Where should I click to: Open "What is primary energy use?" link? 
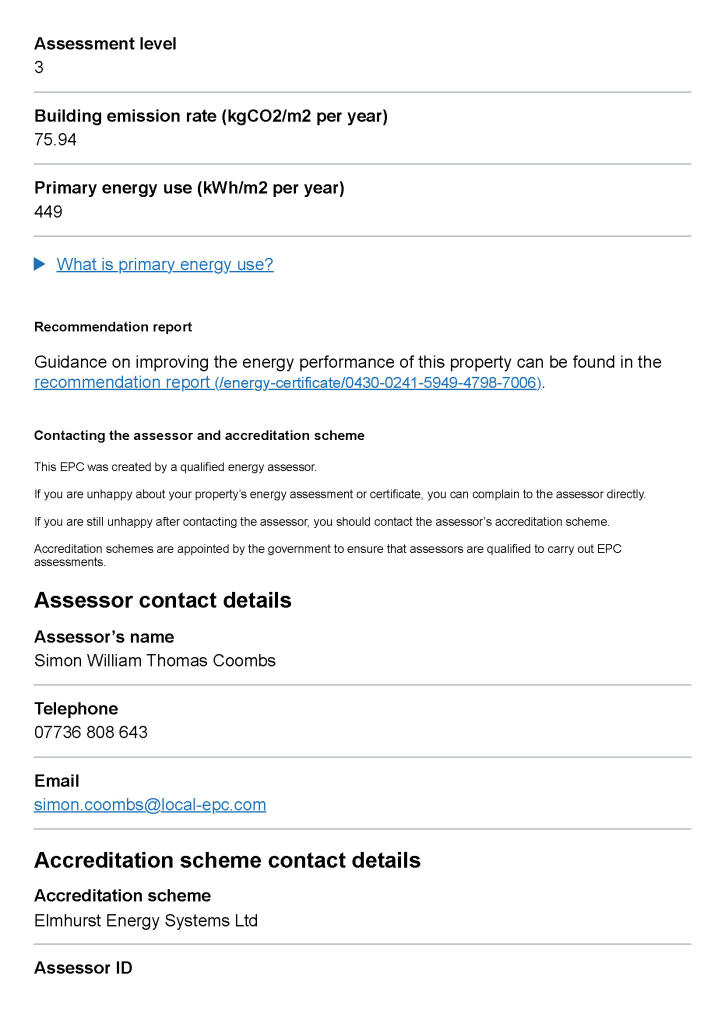(165, 264)
